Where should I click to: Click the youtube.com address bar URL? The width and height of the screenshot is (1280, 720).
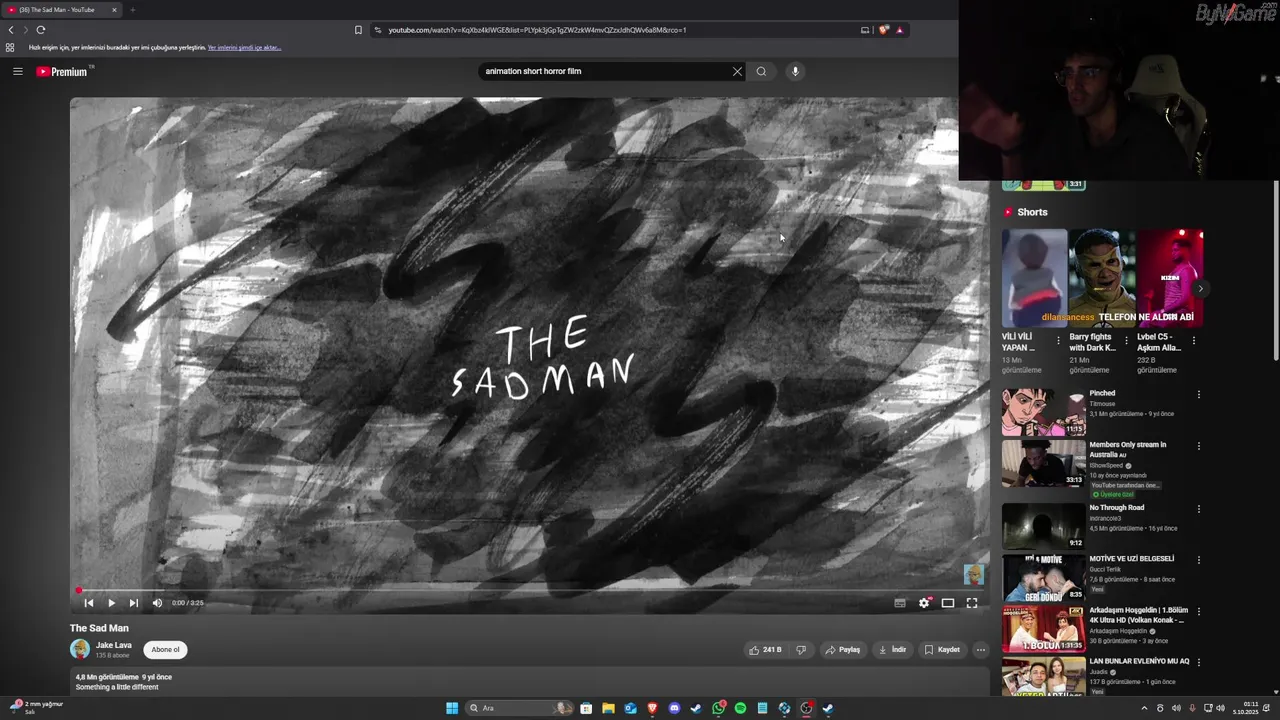click(537, 30)
